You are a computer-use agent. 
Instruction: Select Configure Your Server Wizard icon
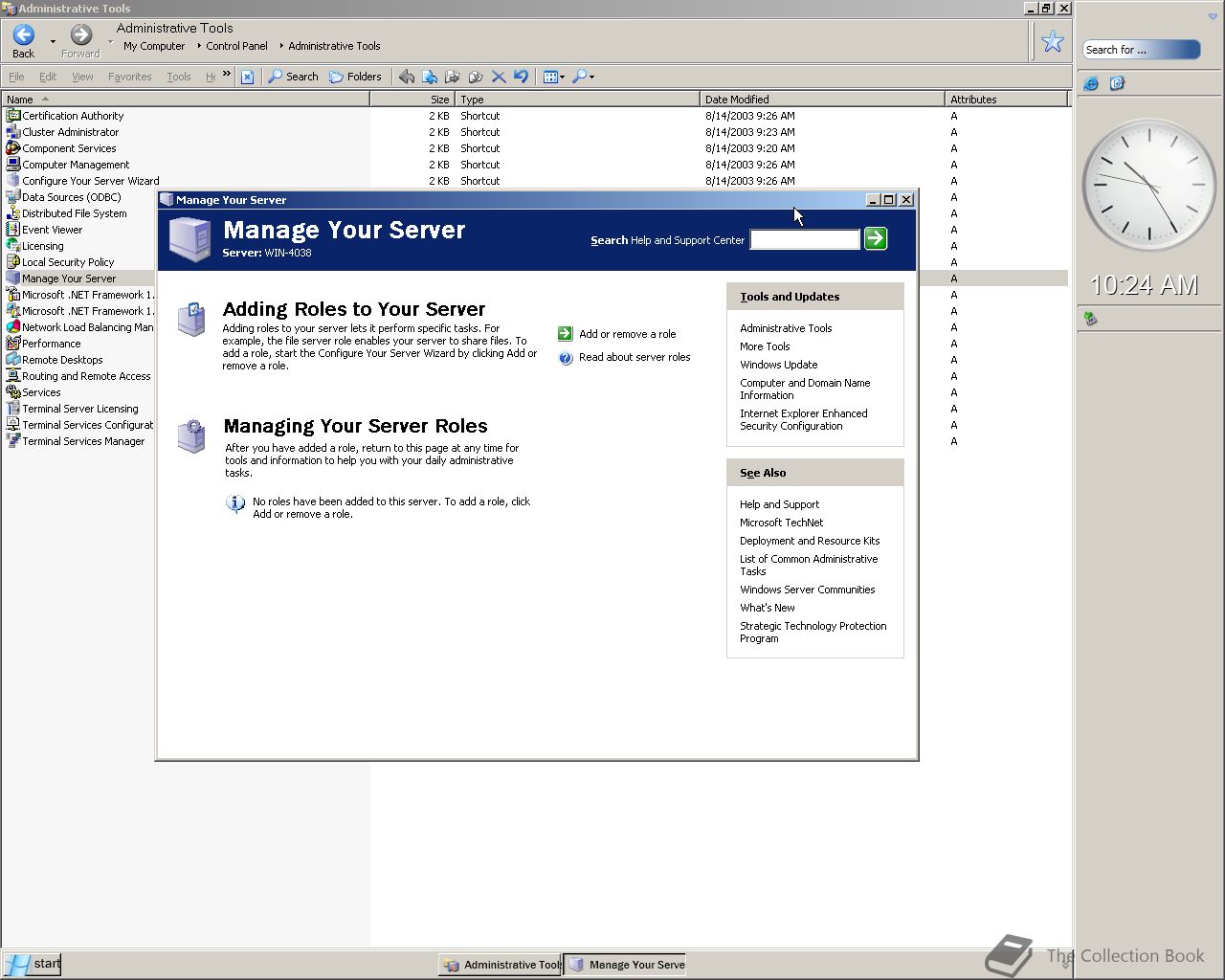pyautogui.click(x=13, y=181)
